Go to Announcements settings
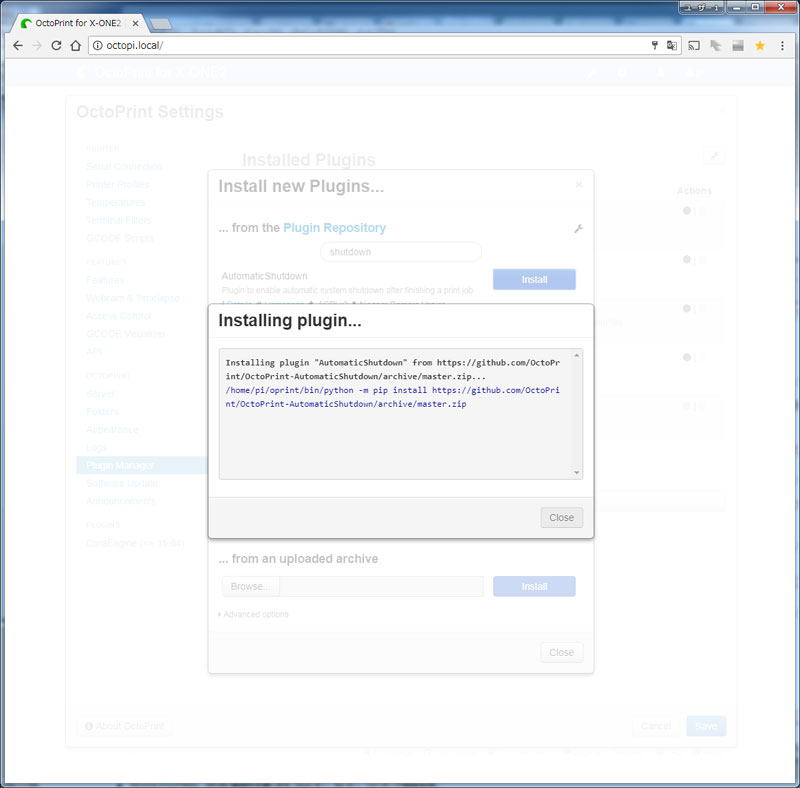Image resolution: width=800 pixels, height=788 pixels. 121,501
